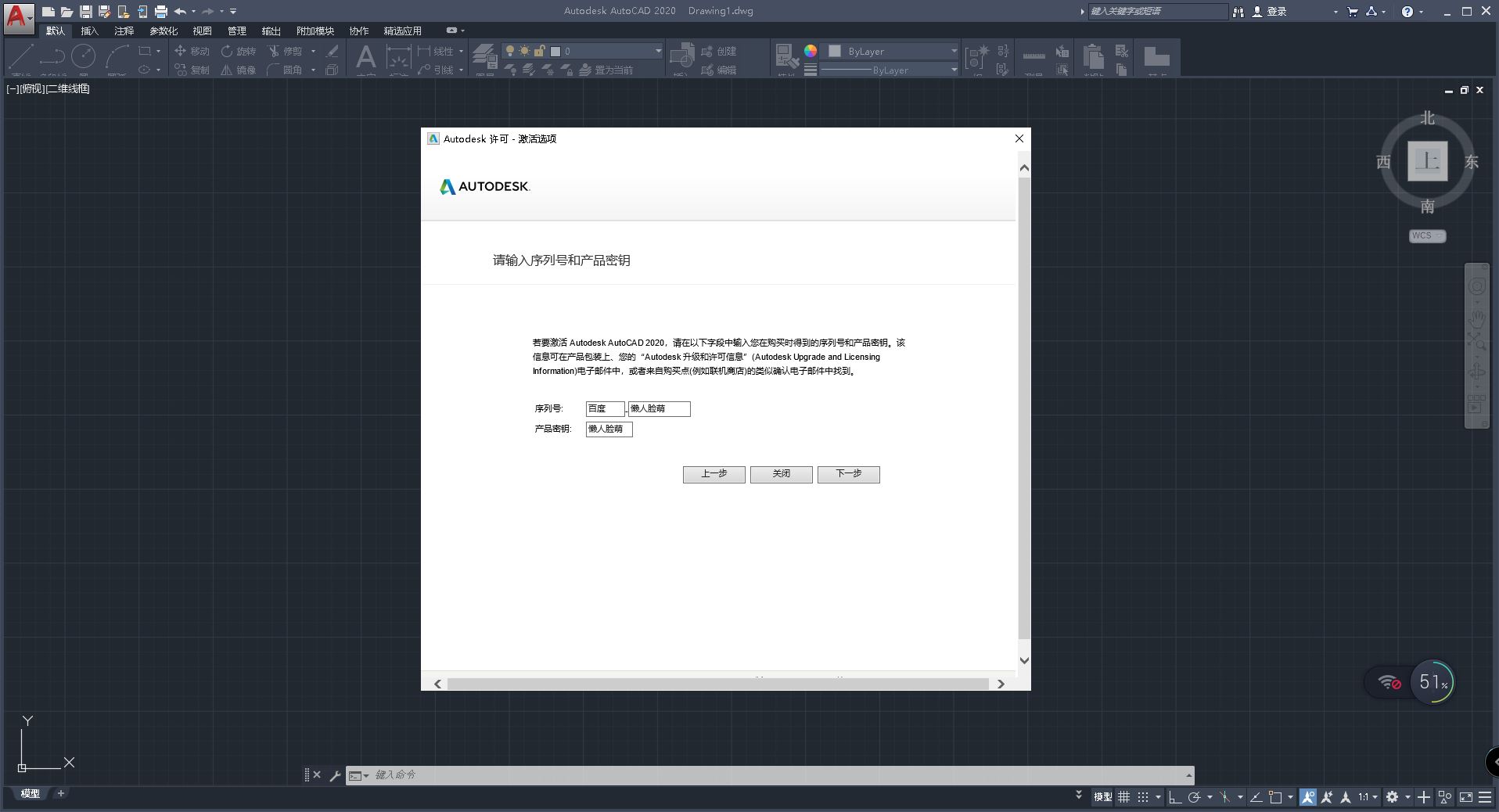Click the Rotate (旋转) tool
This screenshot has width=1499, height=812.
238,51
